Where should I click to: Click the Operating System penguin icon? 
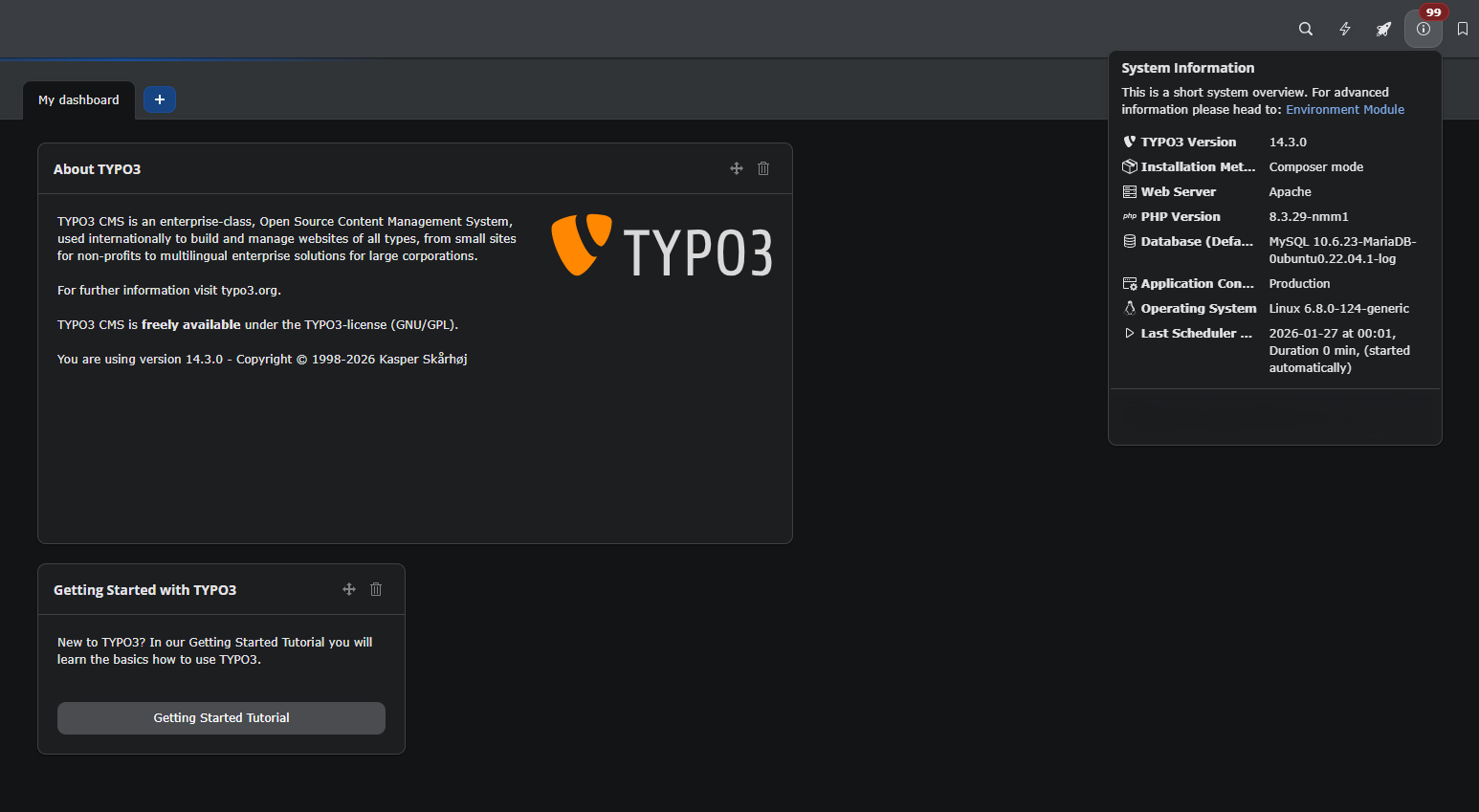click(x=1130, y=308)
